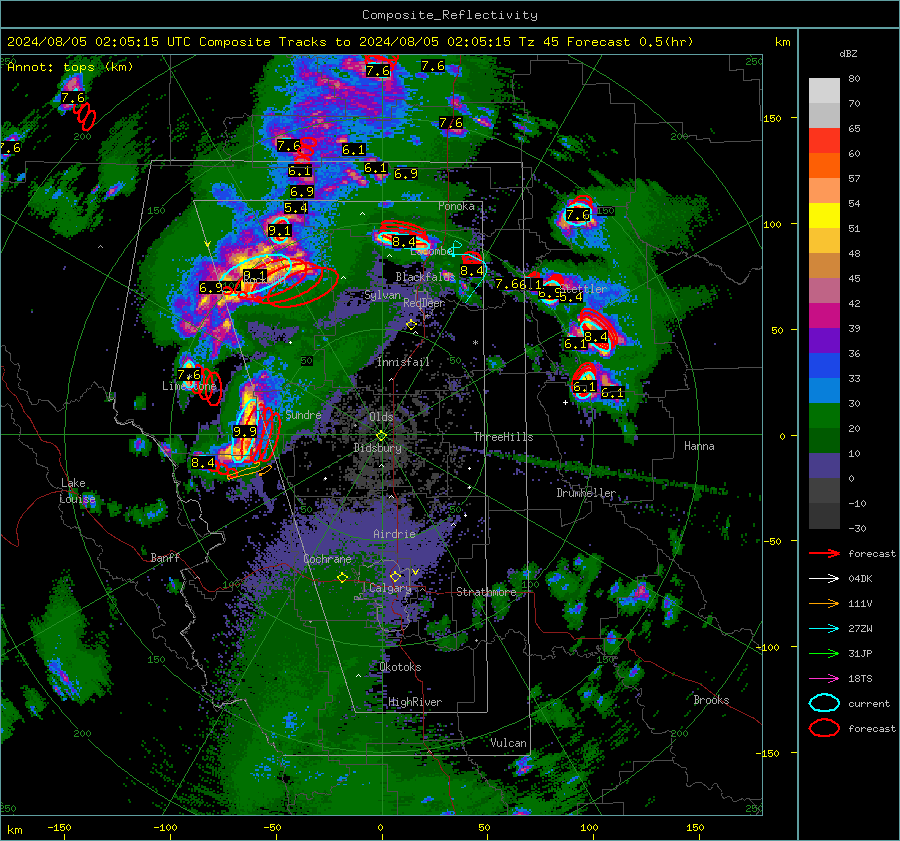Click the -30 value in dBZ legend
Image resolution: width=900 pixels, height=841 pixels.
tap(857, 528)
